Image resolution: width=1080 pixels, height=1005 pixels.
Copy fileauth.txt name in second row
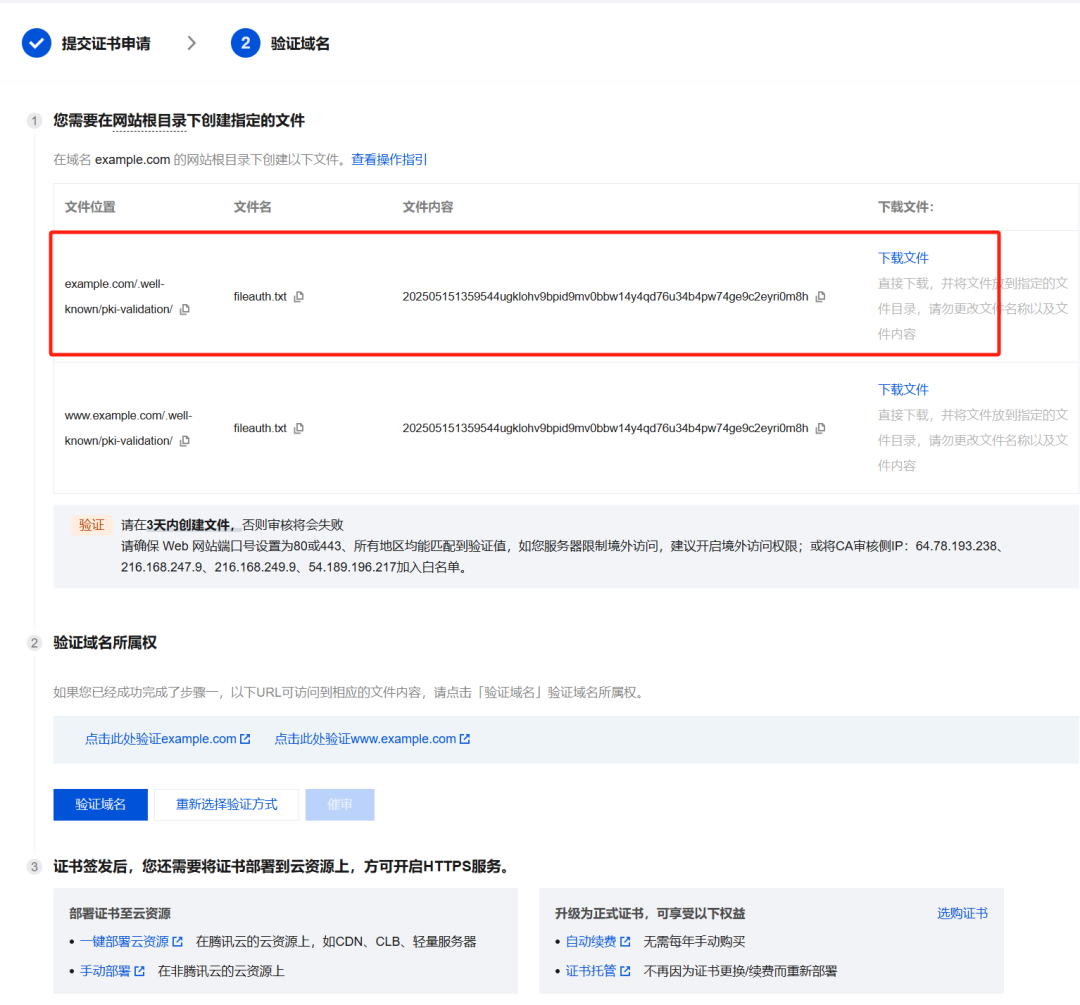[299, 428]
